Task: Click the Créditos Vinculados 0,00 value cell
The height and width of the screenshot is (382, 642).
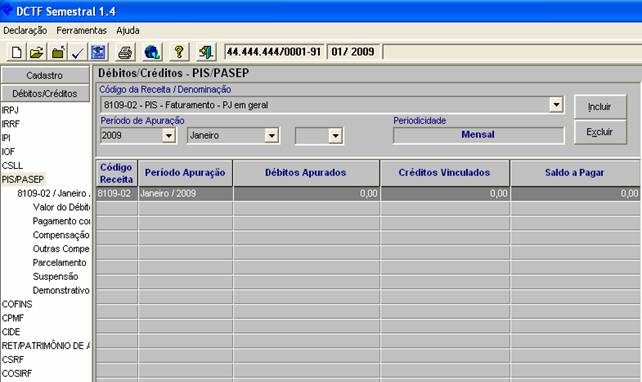Action: [445, 194]
